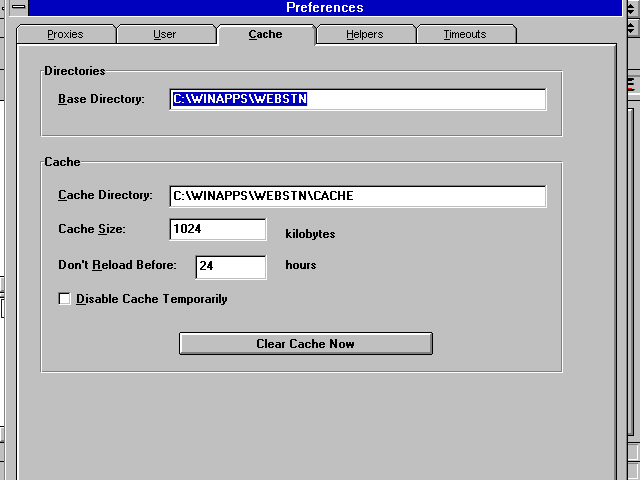Go to the Helpers tab
Image resolution: width=640 pixels, height=480 pixels.
pyautogui.click(x=365, y=34)
